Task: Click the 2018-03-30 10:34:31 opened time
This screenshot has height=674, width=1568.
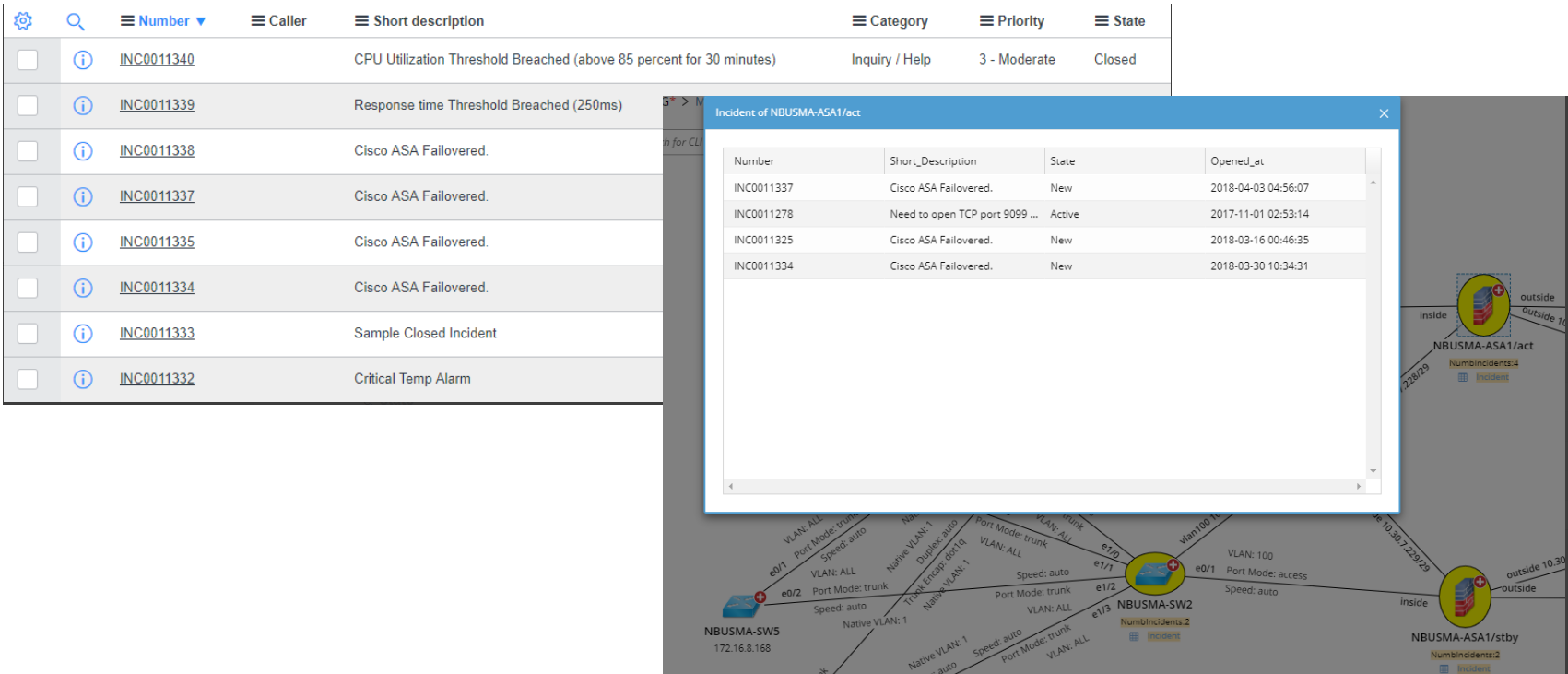Action: click(x=1259, y=266)
